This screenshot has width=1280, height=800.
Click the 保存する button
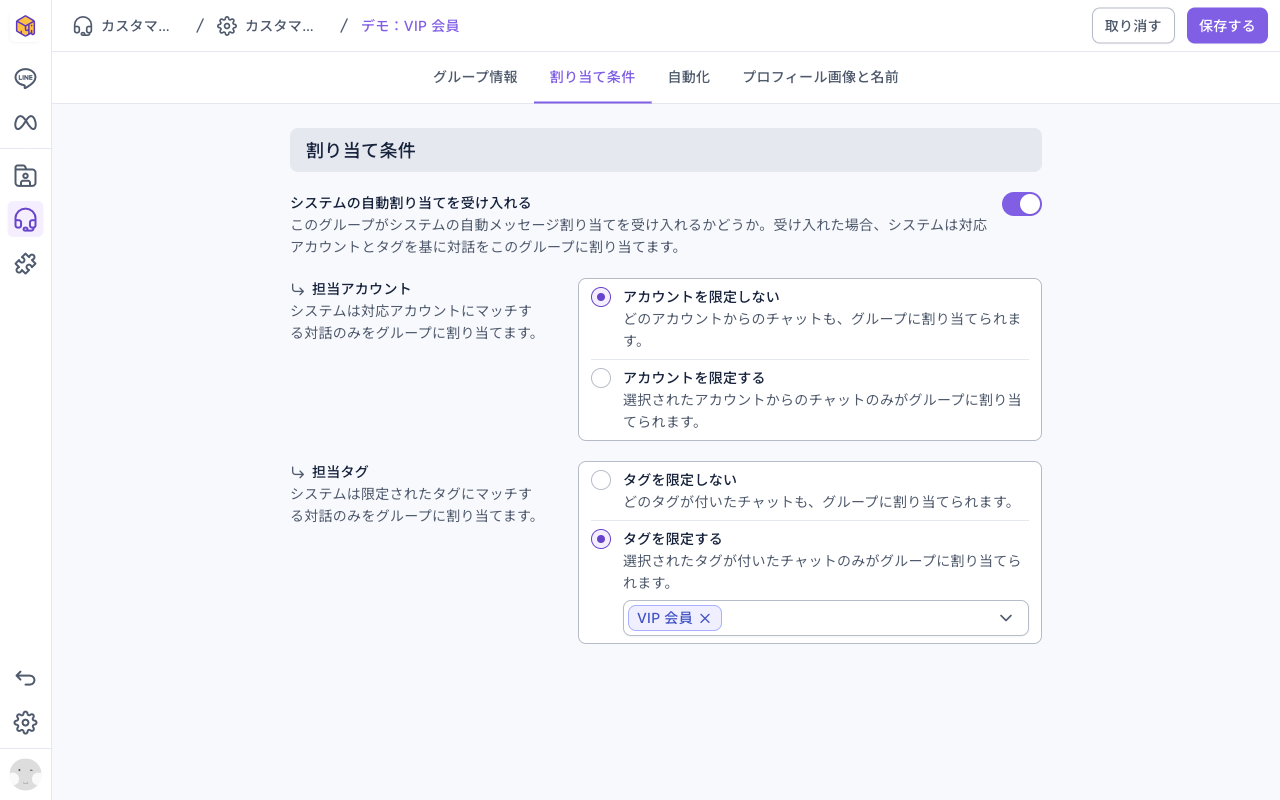click(1227, 26)
